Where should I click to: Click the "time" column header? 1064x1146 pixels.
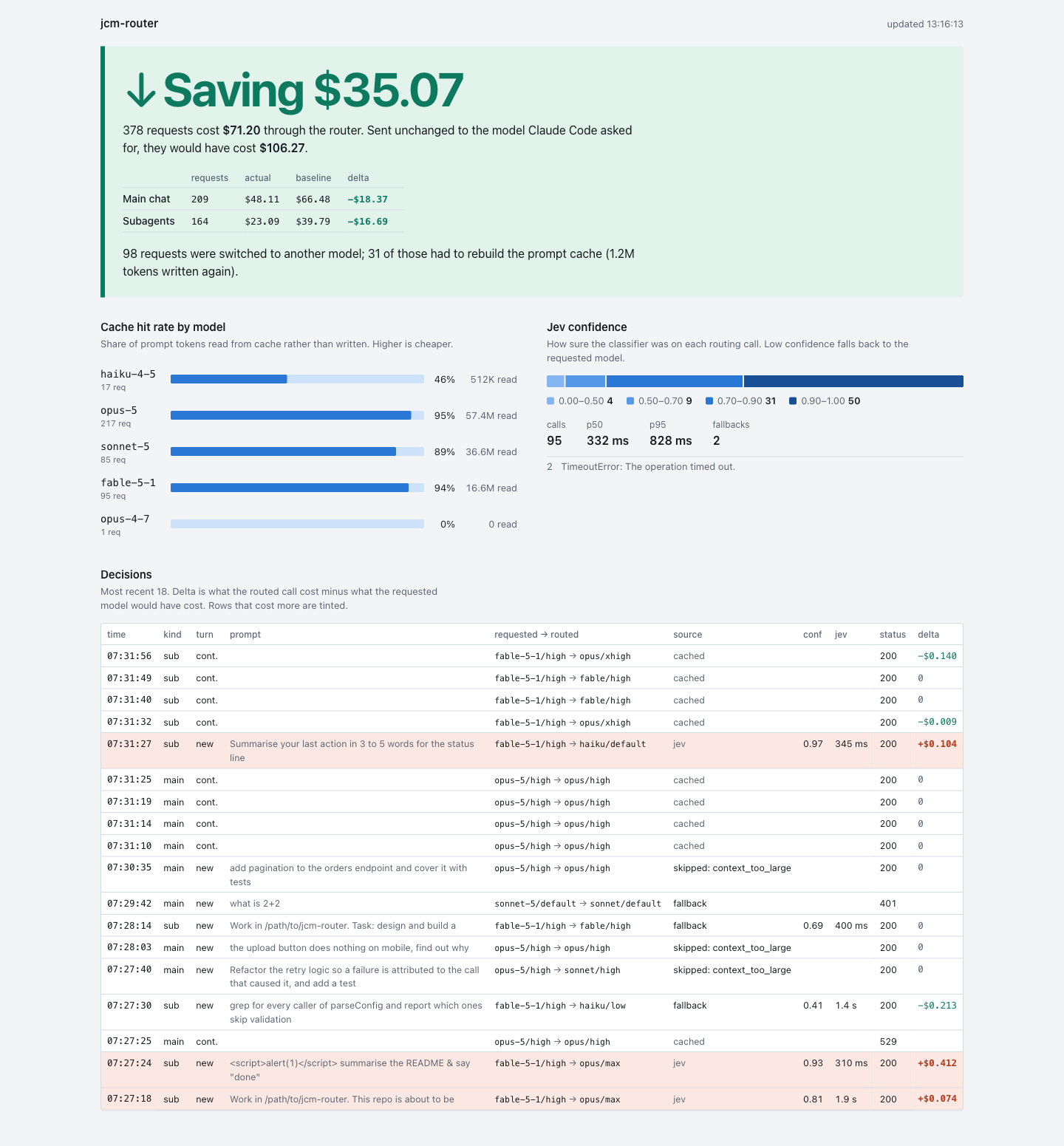click(x=116, y=635)
